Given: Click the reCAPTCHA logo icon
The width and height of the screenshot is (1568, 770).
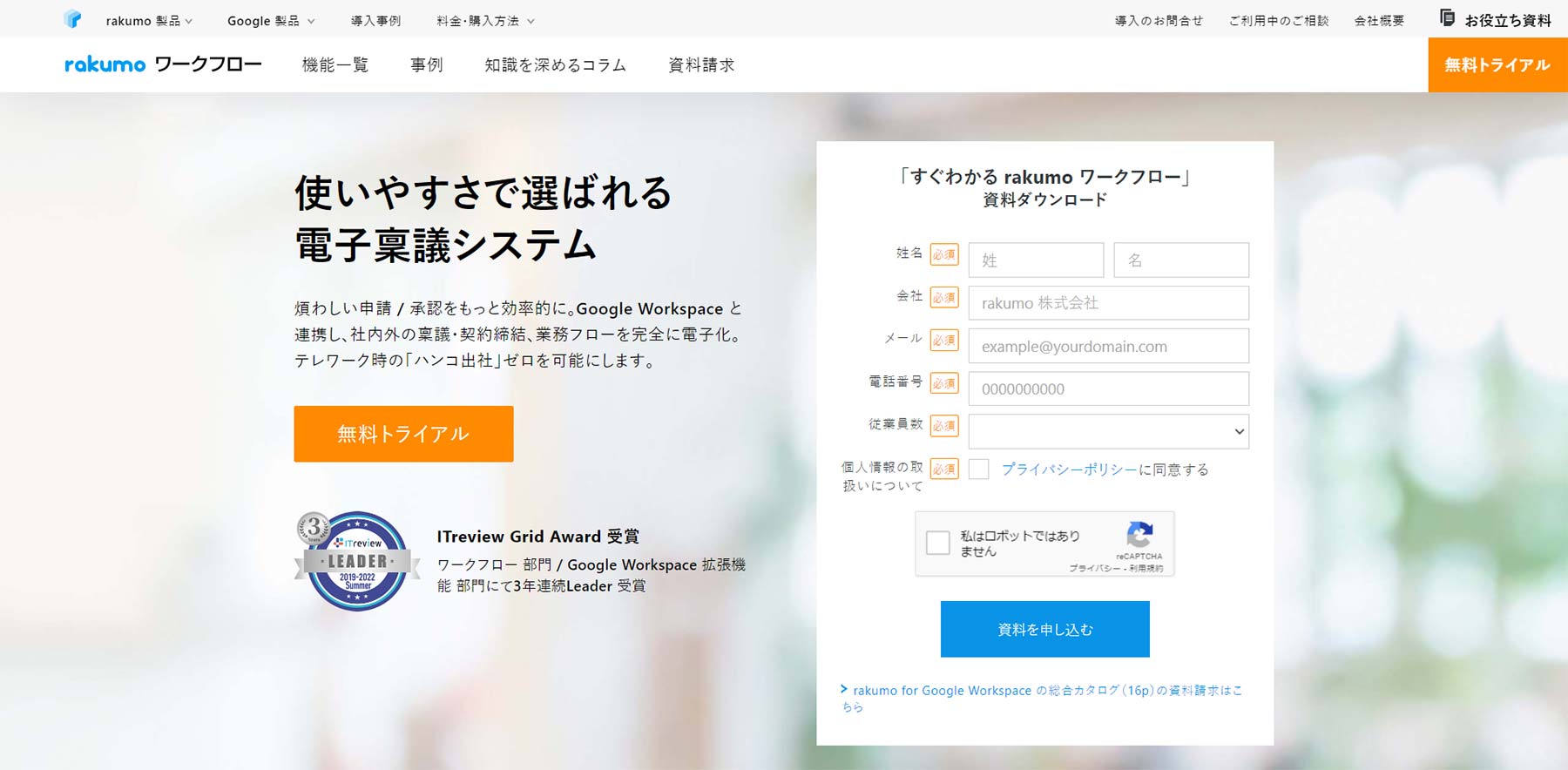Looking at the screenshot, I should (1139, 534).
